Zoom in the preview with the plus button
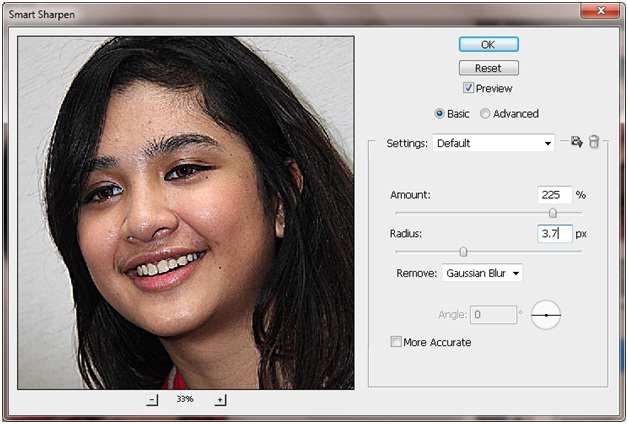 [x=220, y=400]
